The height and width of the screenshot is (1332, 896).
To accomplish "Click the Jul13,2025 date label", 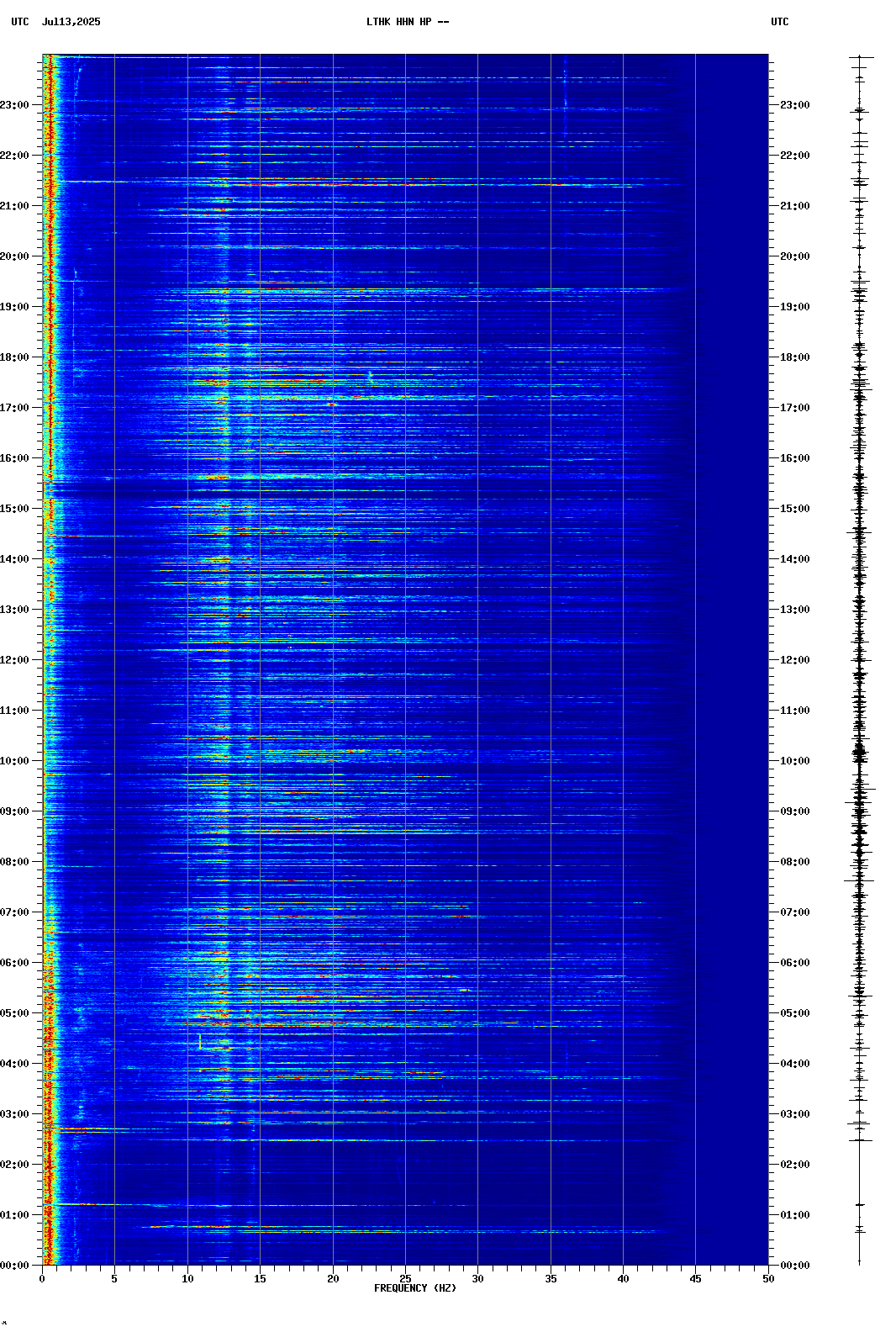I will pyautogui.click(x=71, y=22).
